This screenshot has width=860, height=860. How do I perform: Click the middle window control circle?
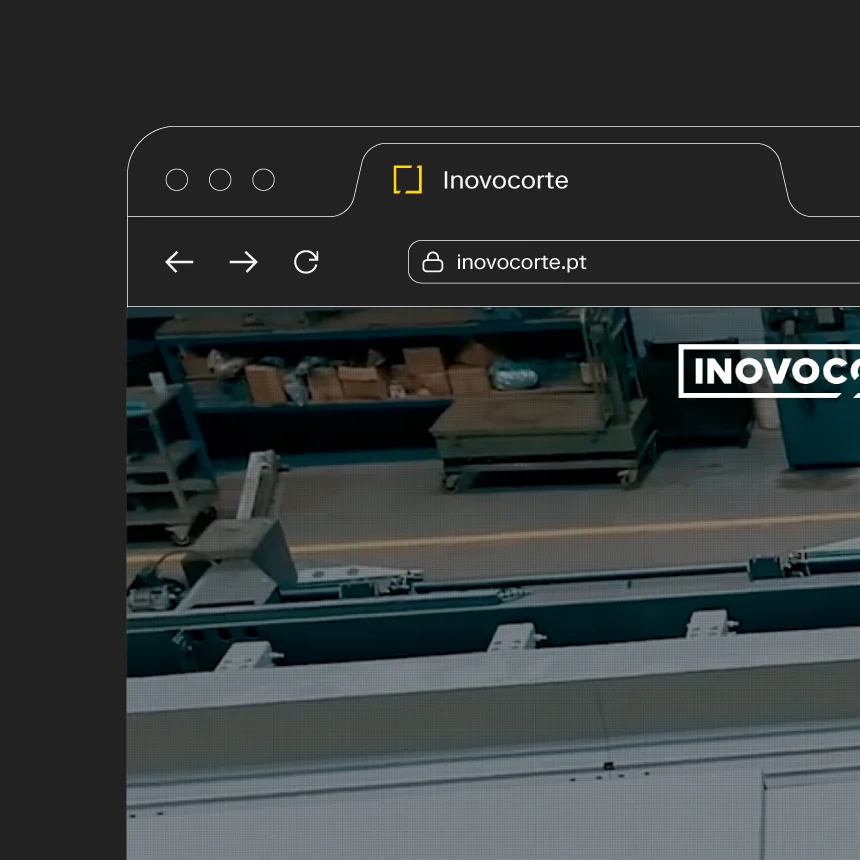click(220, 180)
